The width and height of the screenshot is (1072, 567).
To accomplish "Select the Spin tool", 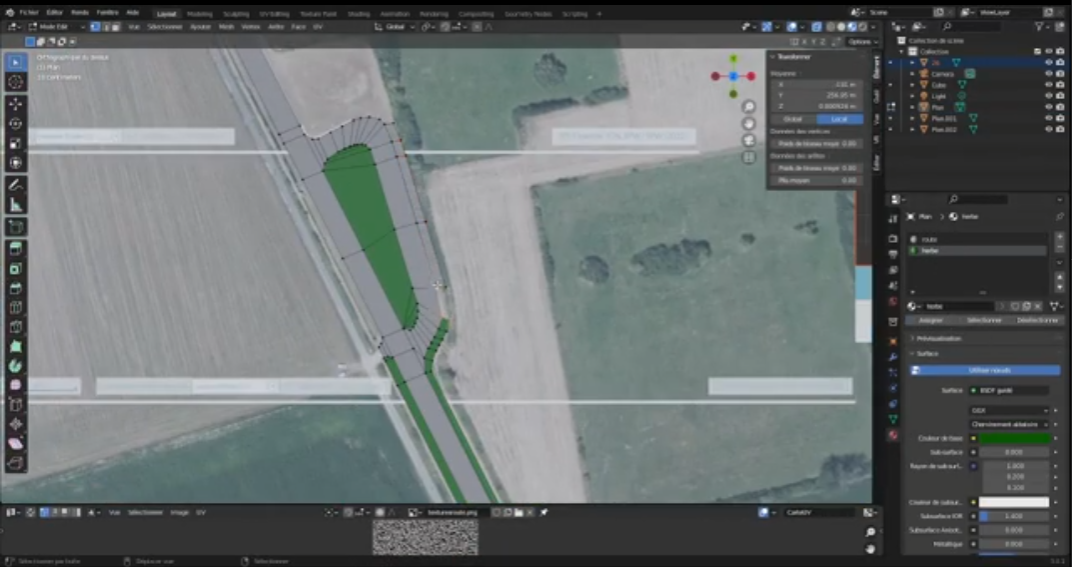I will tap(16, 366).
